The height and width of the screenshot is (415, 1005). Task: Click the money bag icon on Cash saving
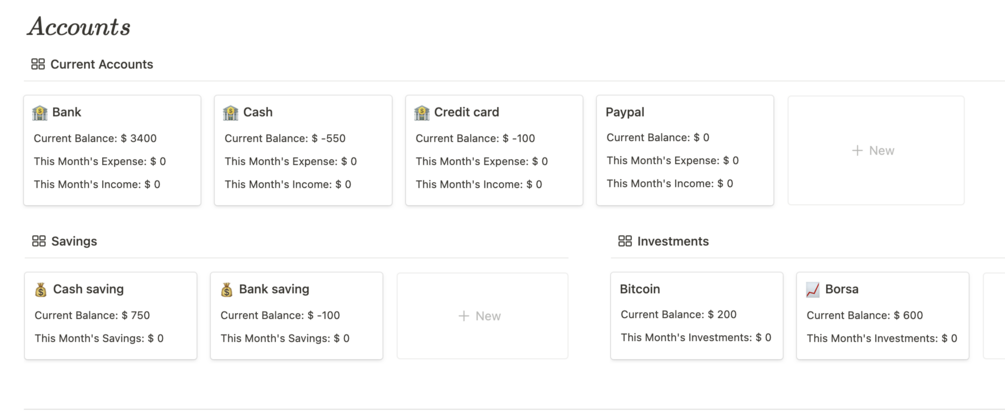click(41, 290)
